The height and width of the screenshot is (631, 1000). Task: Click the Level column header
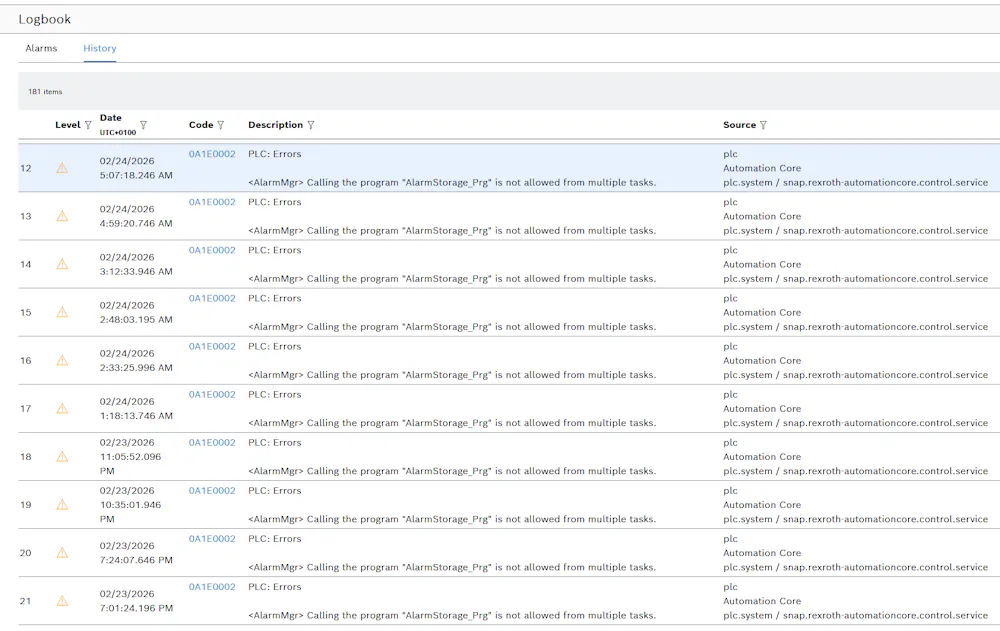(x=68, y=125)
